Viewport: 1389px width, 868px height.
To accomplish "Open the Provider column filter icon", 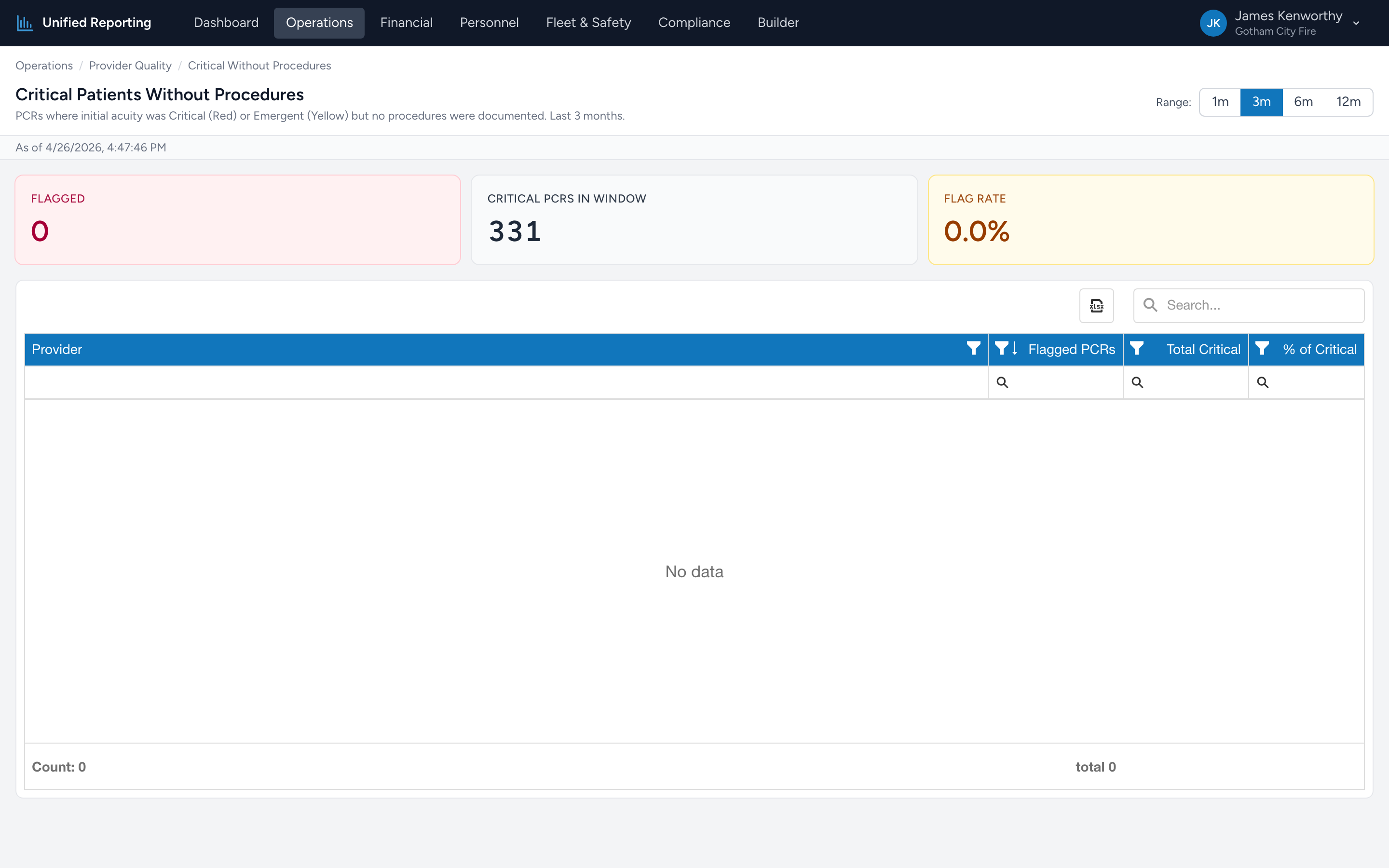I will pos(973,349).
